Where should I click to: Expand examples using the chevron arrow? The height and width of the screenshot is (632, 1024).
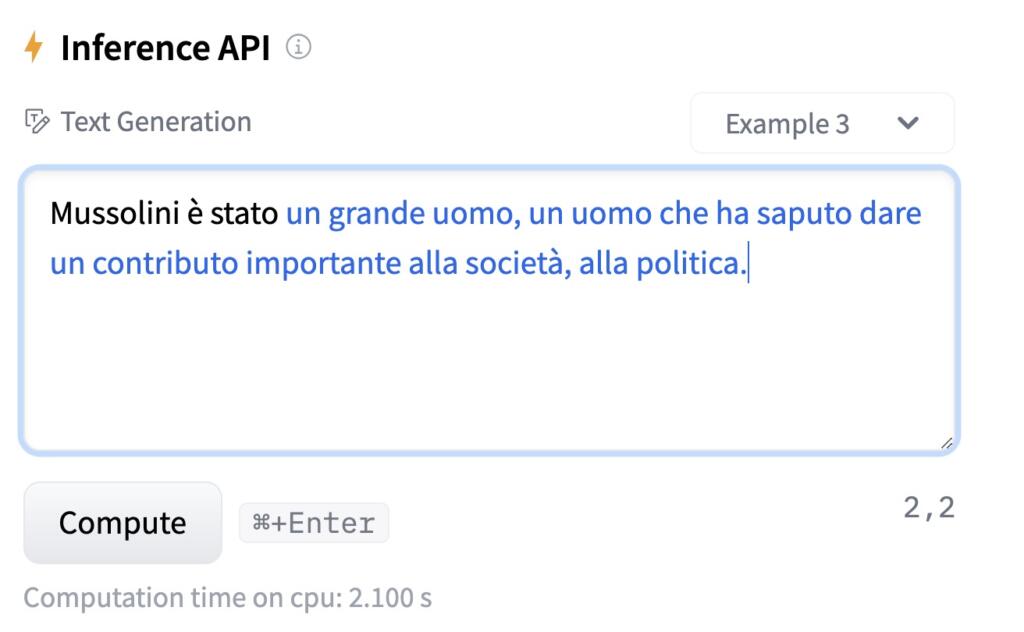coord(908,123)
